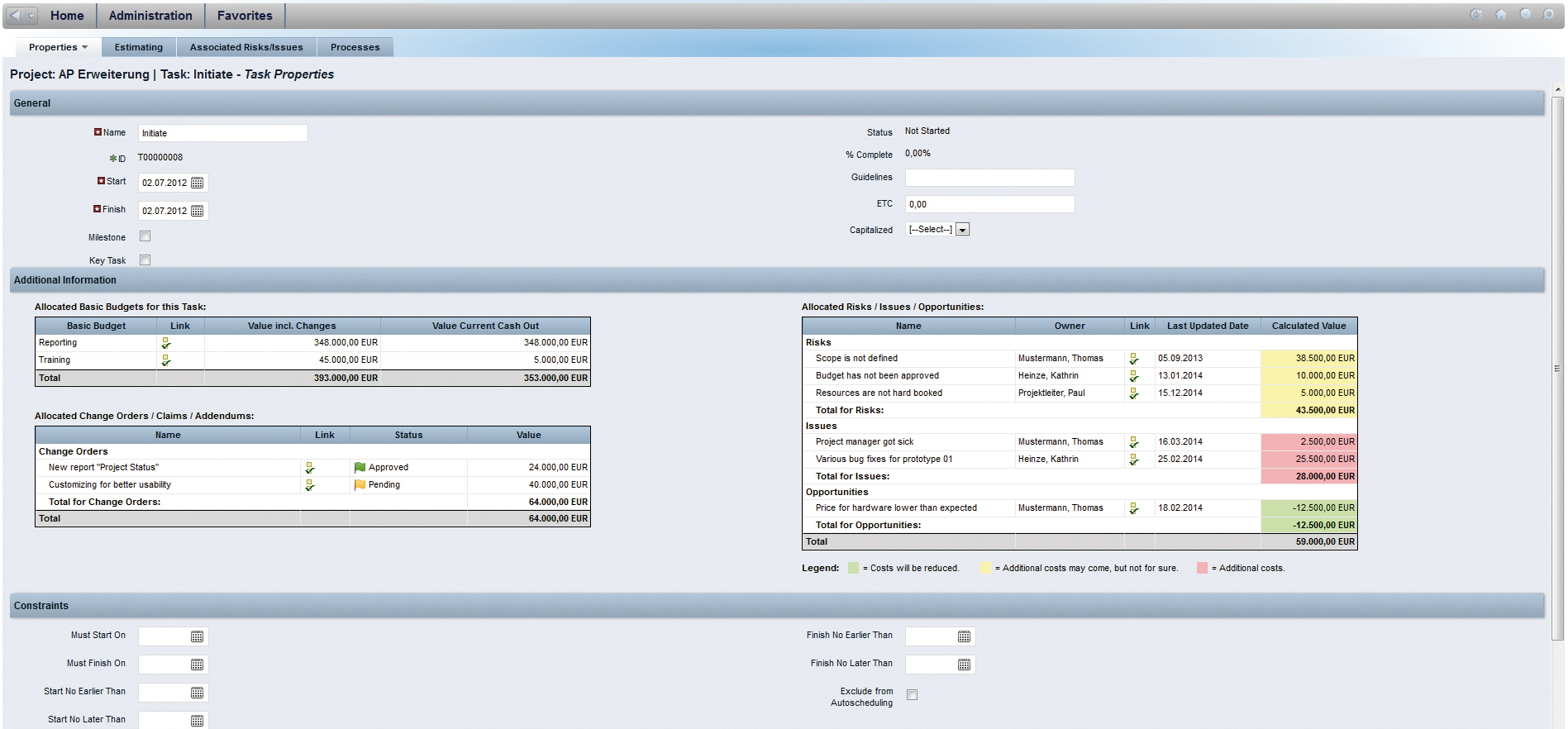This screenshot has width=1568, height=729.
Task: Open the Must Start On calendar
Action: coord(198,636)
